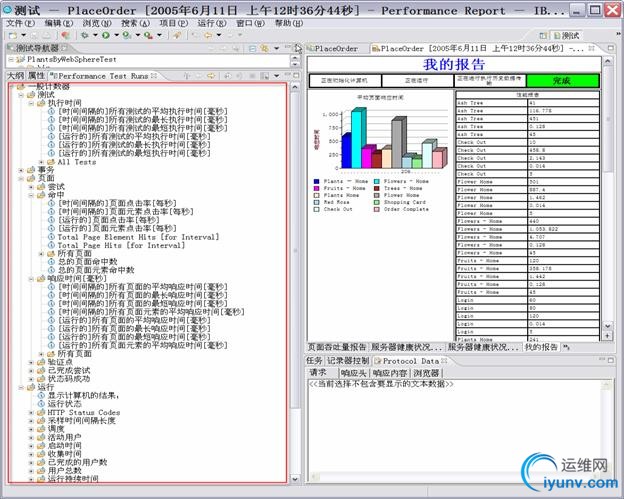This screenshot has height=499, width=624.
Task: Click the Collapse All icon in 测试导航器 toolbar
Action: (252, 49)
